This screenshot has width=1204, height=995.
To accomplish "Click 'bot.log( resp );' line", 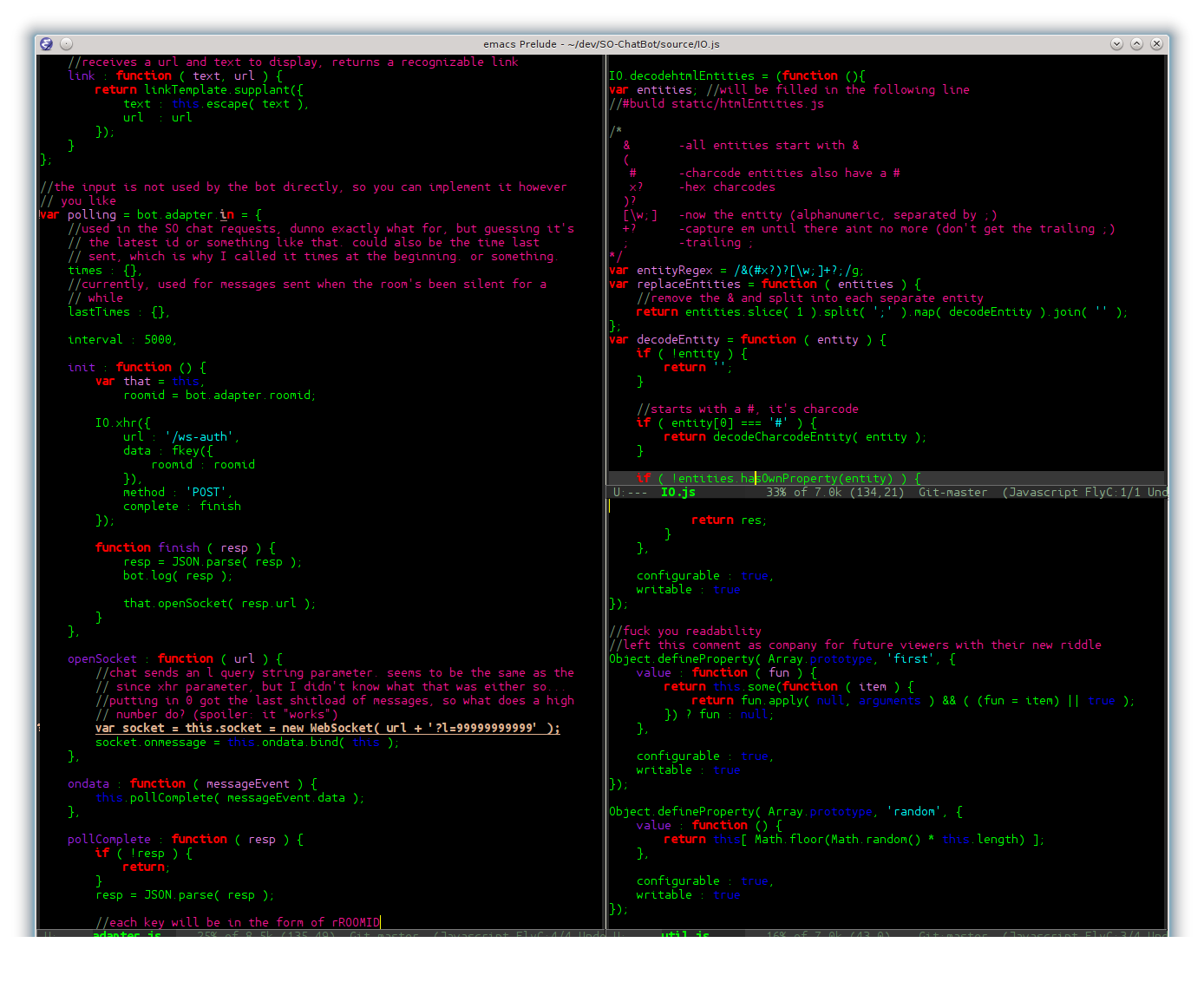I will [178, 576].
